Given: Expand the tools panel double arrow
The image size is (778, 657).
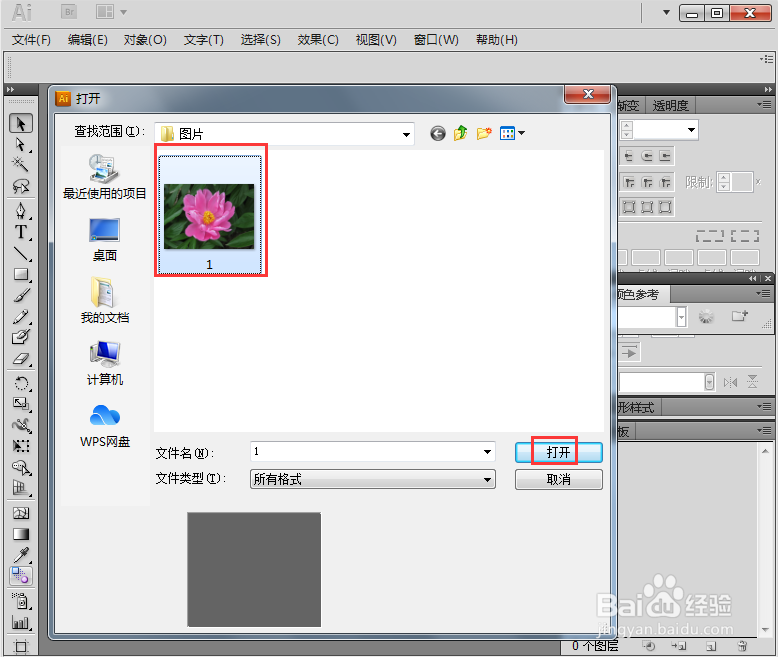Looking at the screenshot, I should [x=10, y=89].
